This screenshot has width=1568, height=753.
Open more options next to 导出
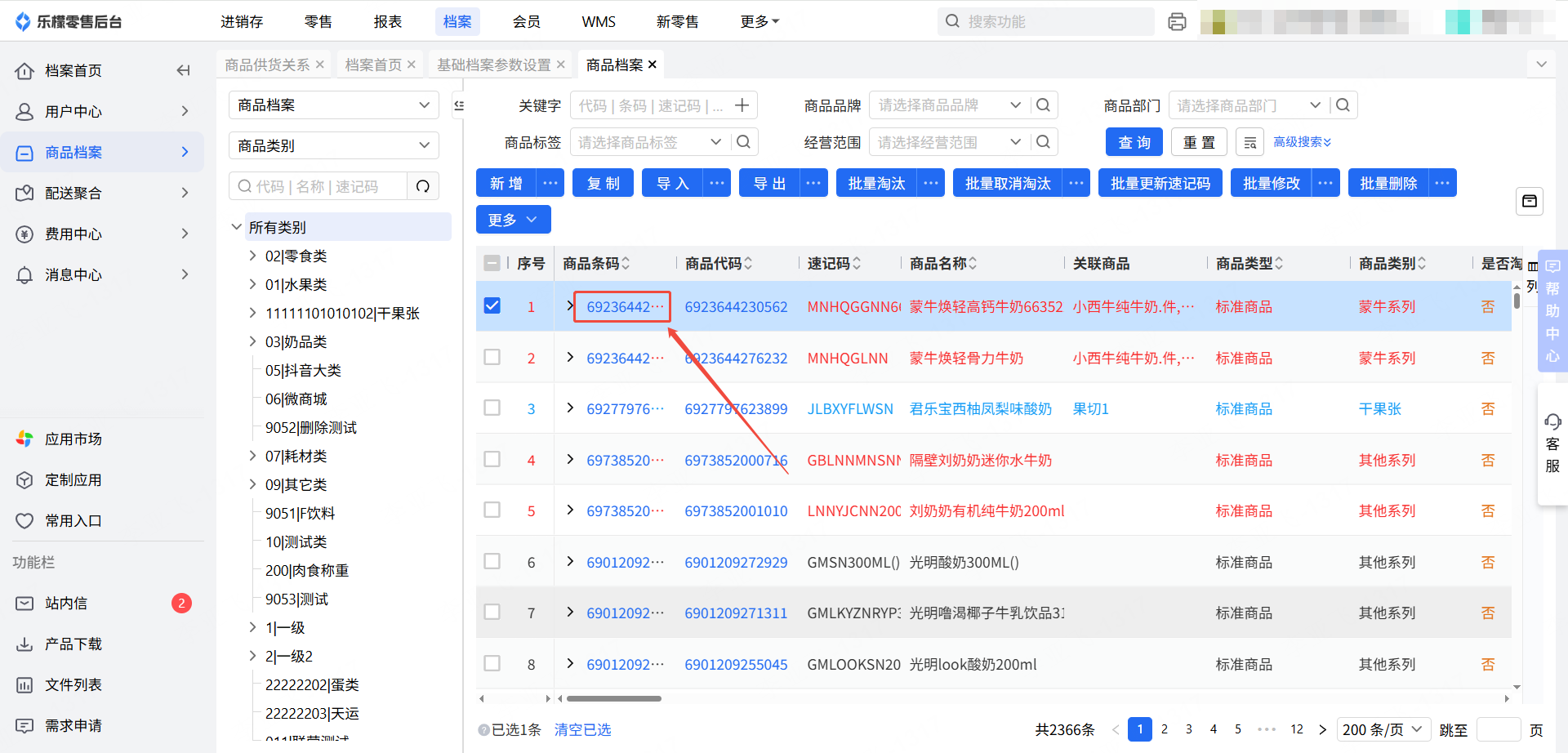813,183
